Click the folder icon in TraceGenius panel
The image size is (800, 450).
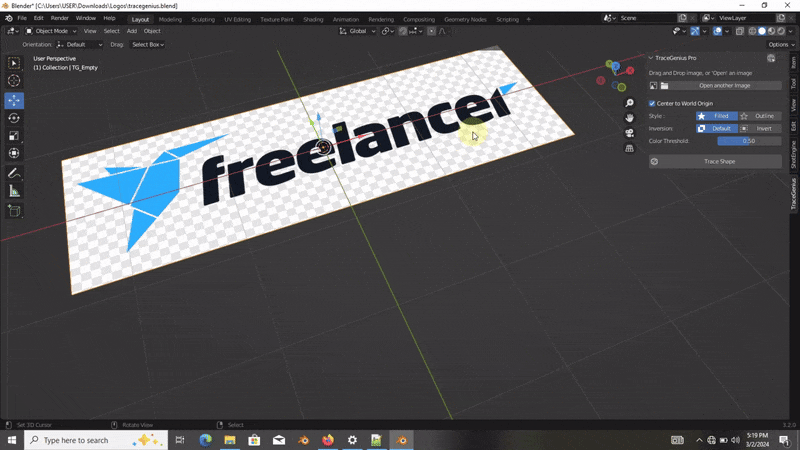[664, 86]
